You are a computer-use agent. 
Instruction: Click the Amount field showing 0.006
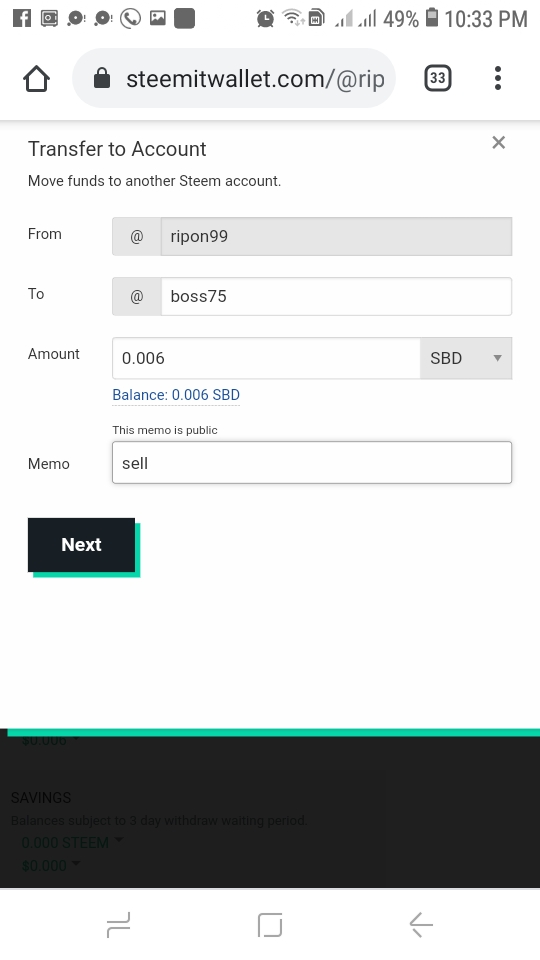[266, 358]
